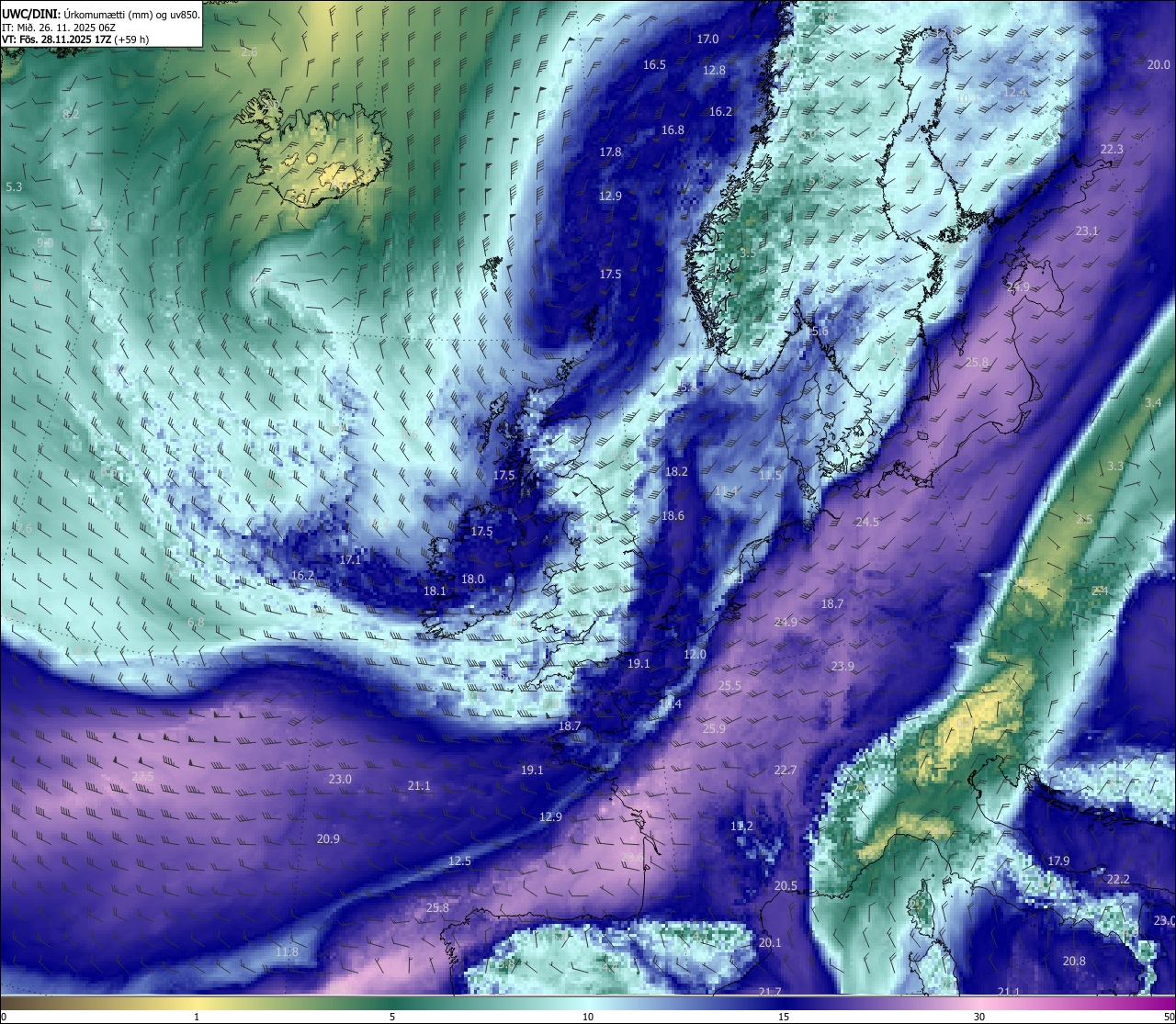Click the 18.6 value label
Image resolution: width=1176 pixels, height=1024 pixels.
673,516
